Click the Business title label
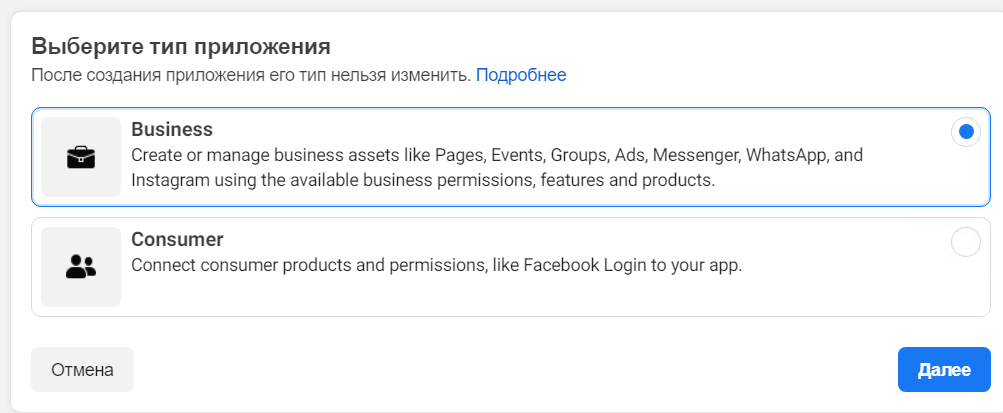The image size is (1003, 413). pos(172,130)
